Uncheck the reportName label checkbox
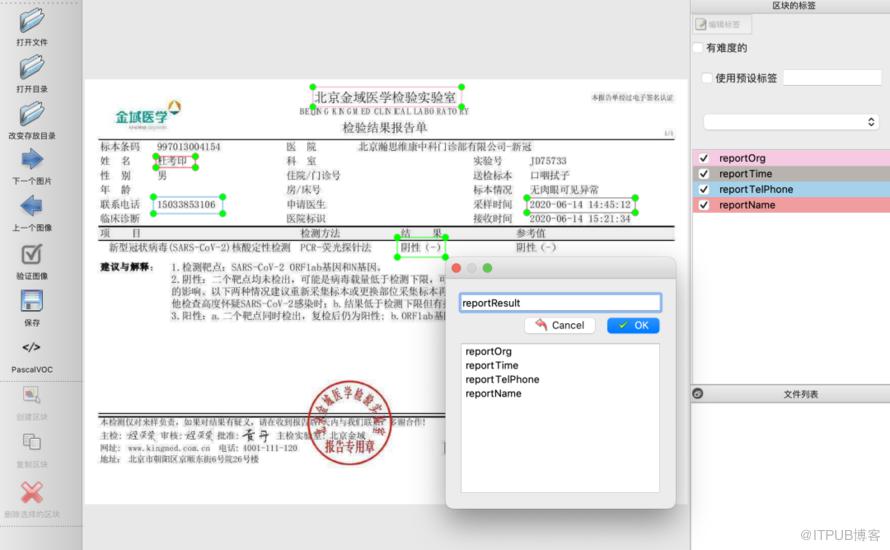 click(x=704, y=205)
